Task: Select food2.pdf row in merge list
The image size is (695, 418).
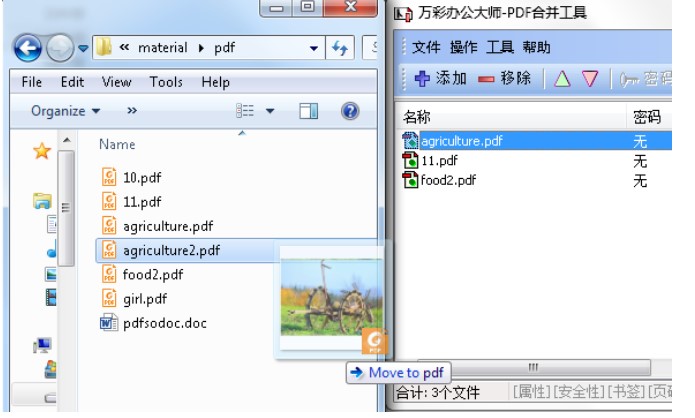Action: tap(536, 180)
